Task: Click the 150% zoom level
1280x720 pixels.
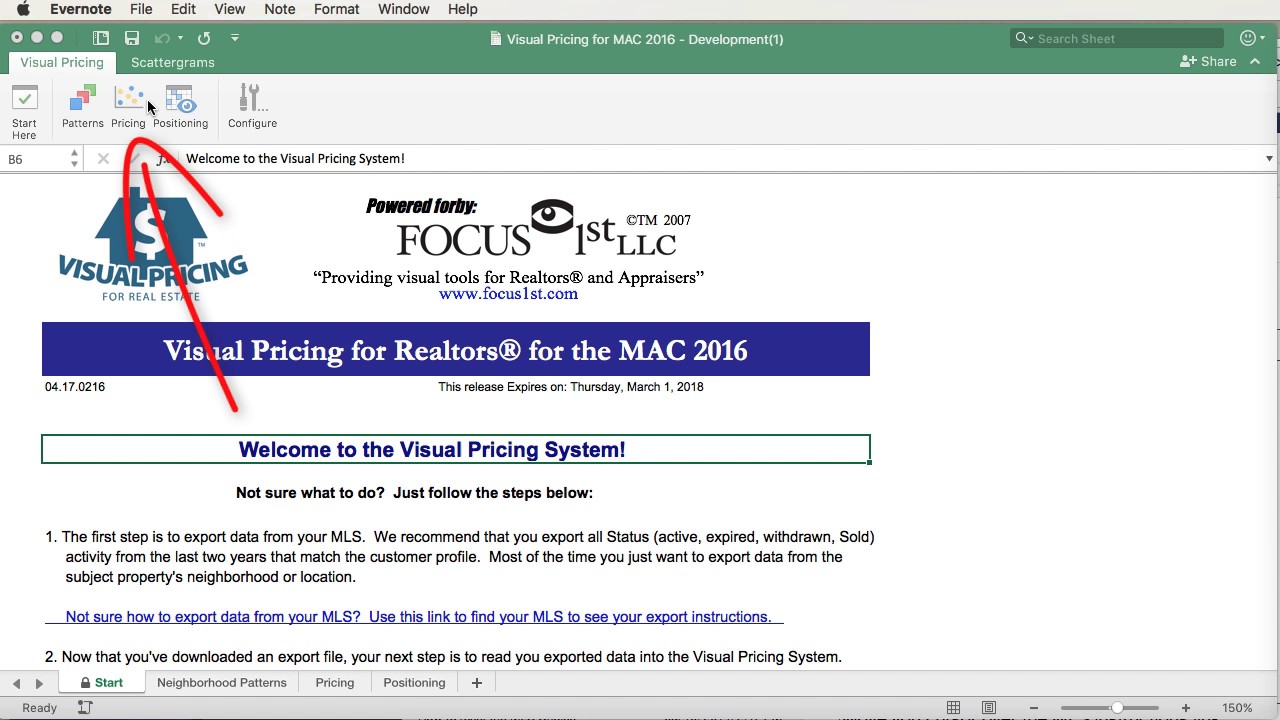Action: pyautogui.click(x=1237, y=708)
